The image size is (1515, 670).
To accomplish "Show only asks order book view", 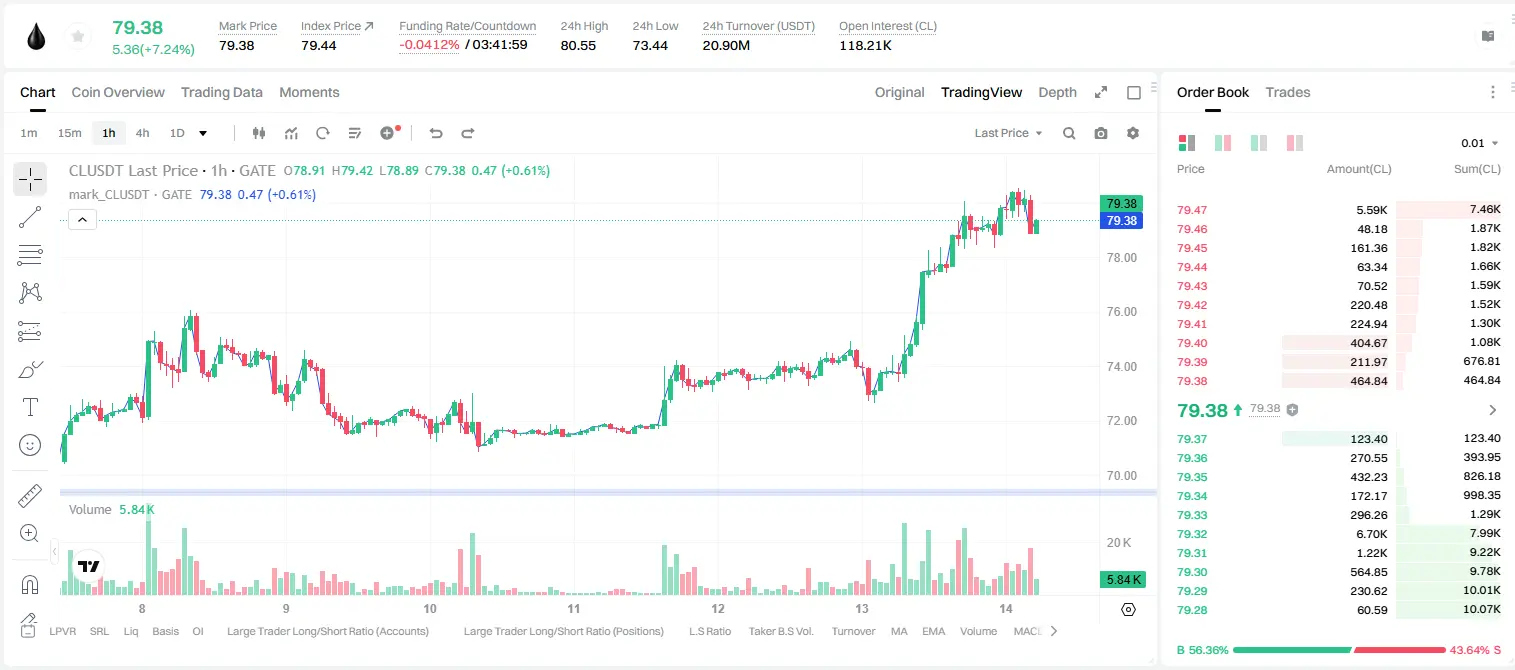I will [x=1295, y=143].
